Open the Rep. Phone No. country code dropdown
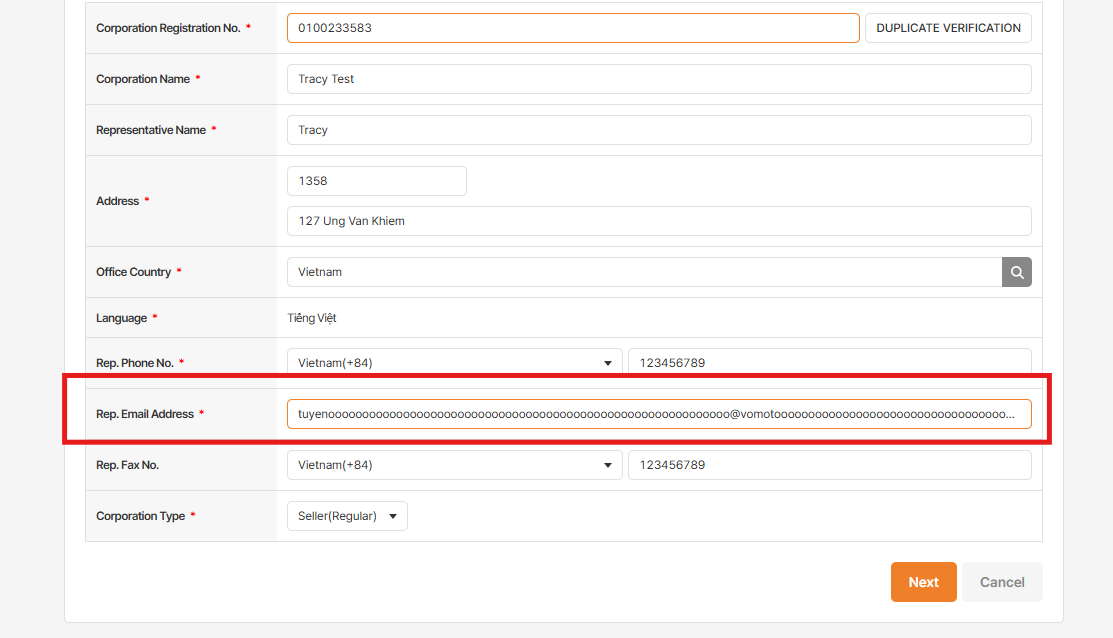This screenshot has height=638, width=1113. 454,363
